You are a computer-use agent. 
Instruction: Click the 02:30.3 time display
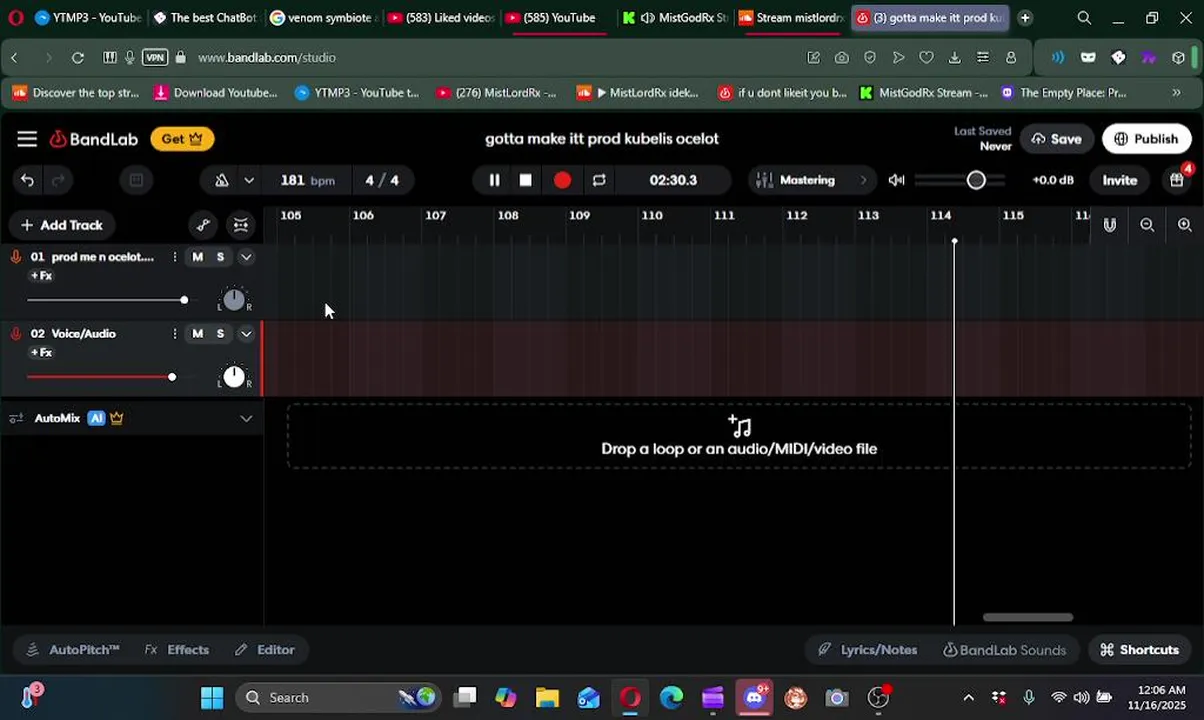pos(673,180)
